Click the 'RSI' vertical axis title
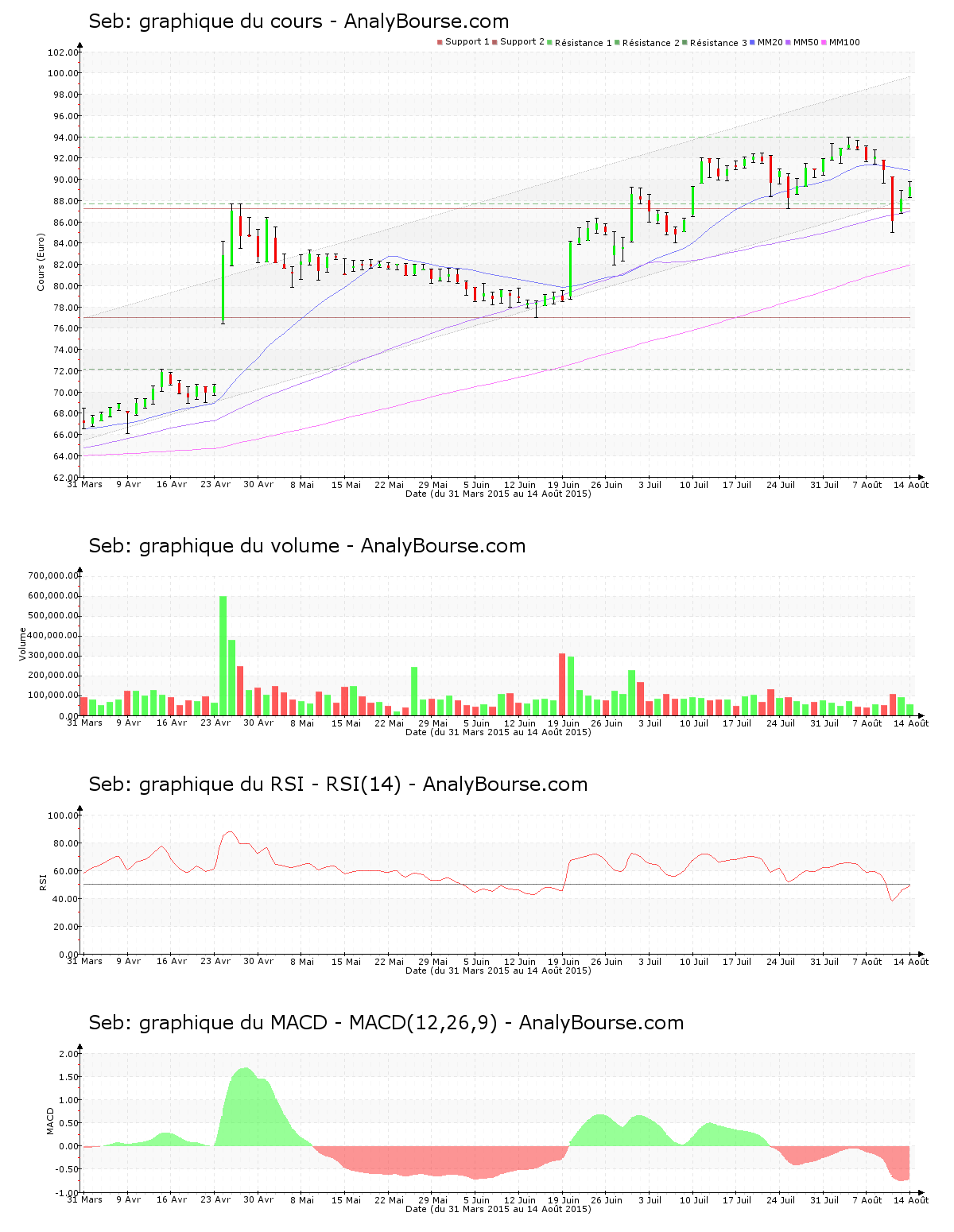Screen dimensions: 954x1232 tap(43, 881)
